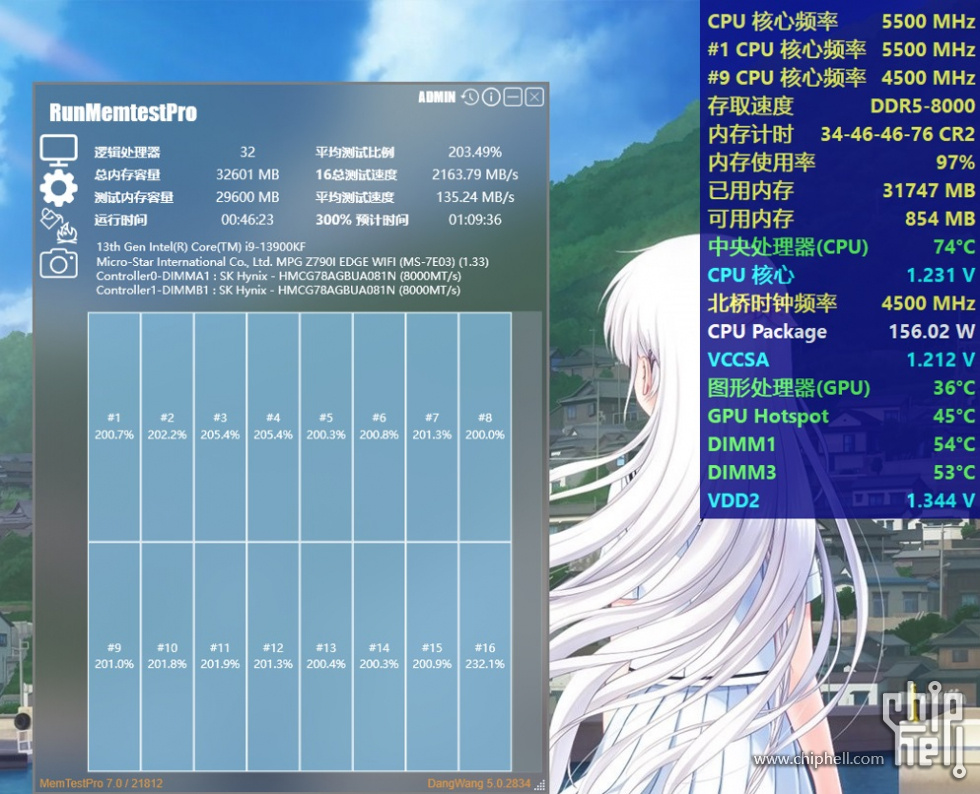Screen dimensions: 980x794
Task: Click the VCCSA 1.212 V reading
Action: click(841, 359)
